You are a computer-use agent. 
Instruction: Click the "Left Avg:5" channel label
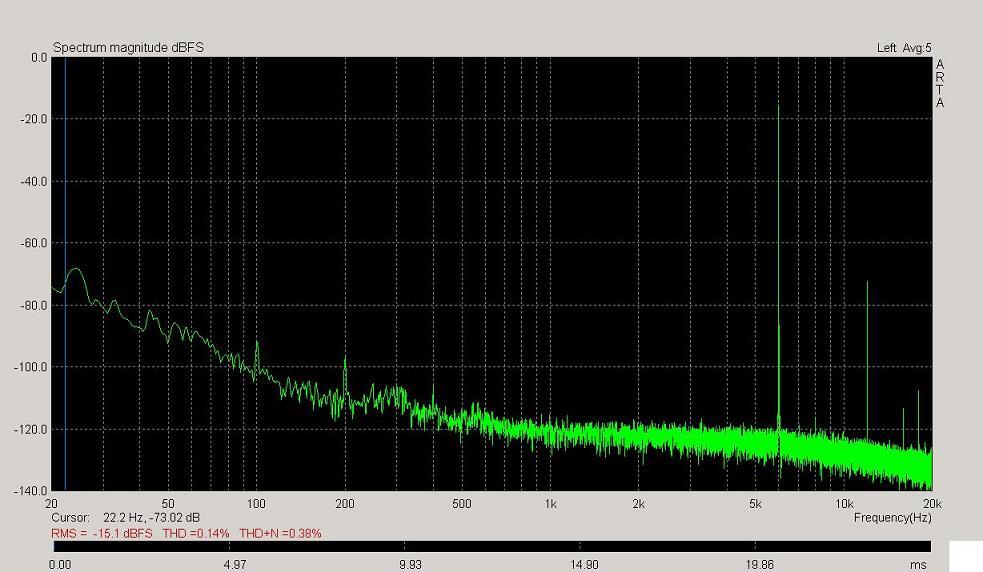[x=903, y=48]
